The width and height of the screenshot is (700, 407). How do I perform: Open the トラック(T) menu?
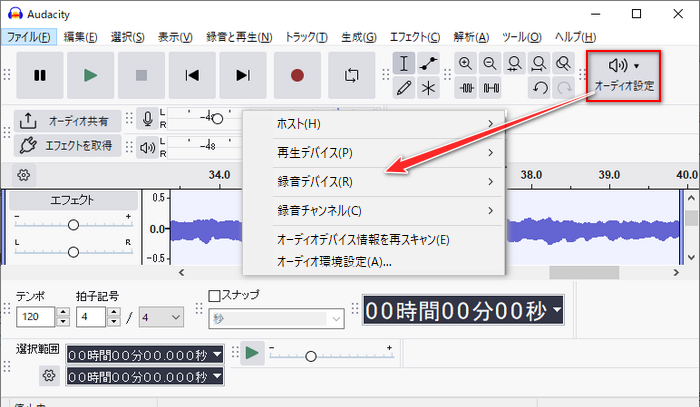(x=306, y=37)
